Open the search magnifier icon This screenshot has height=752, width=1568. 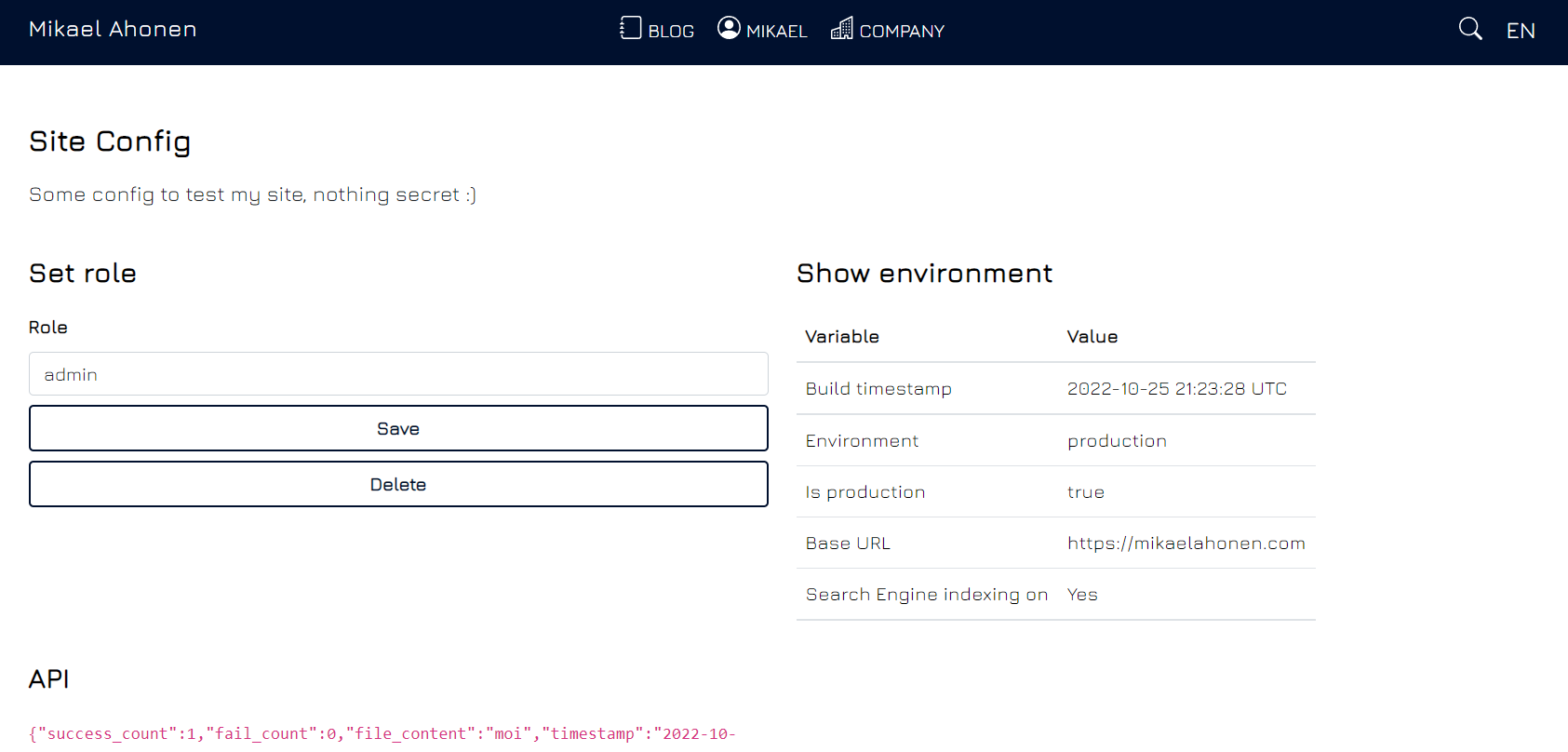[x=1470, y=29]
